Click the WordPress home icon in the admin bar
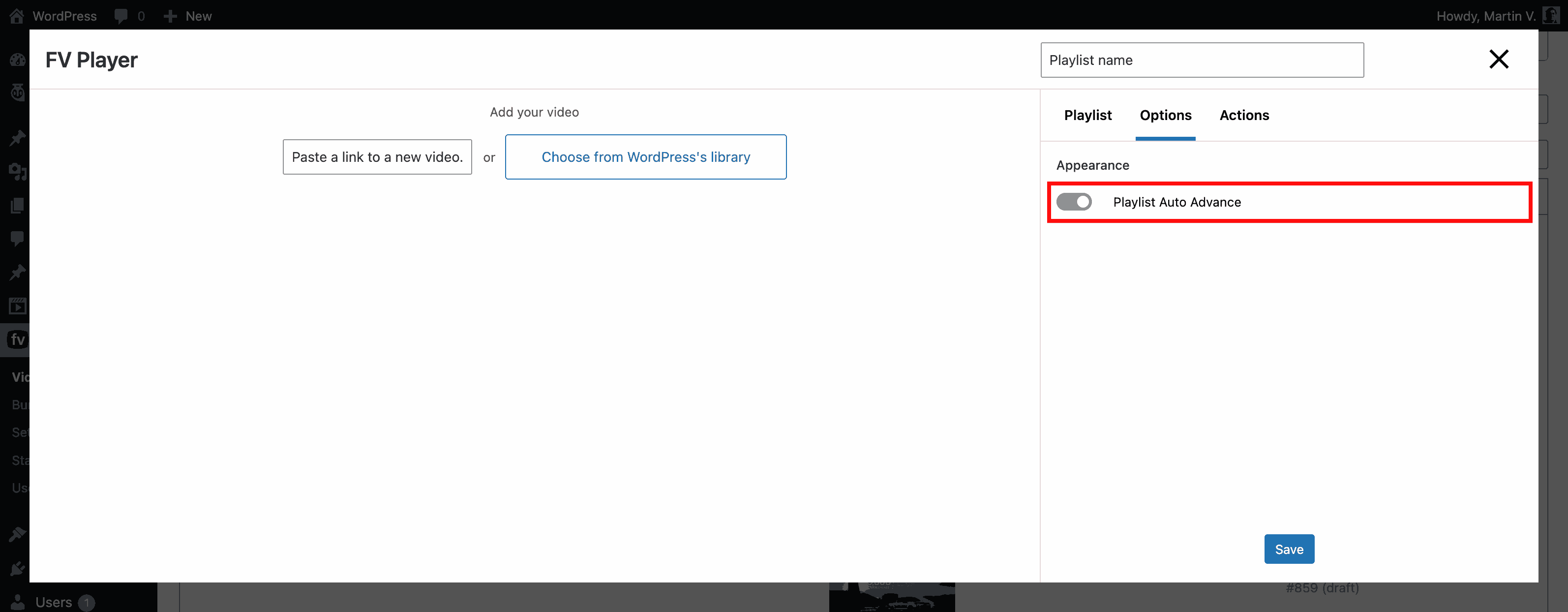Viewport: 1568px width, 612px height. pyautogui.click(x=17, y=16)
